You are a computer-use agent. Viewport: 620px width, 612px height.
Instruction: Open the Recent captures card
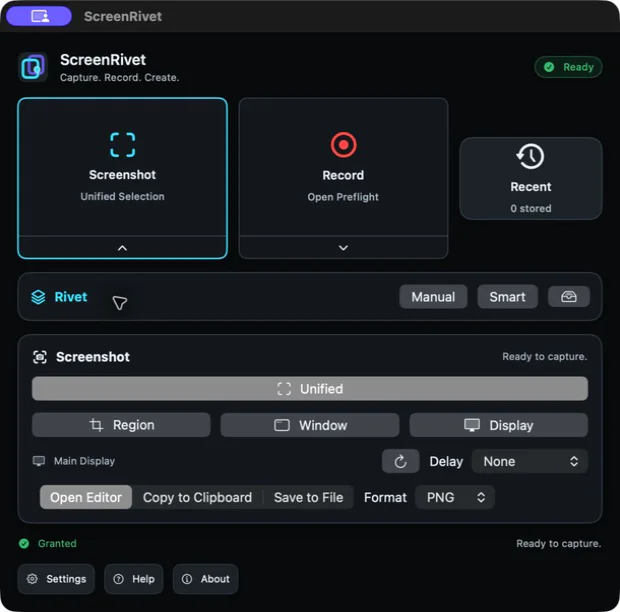coord(531,178)
